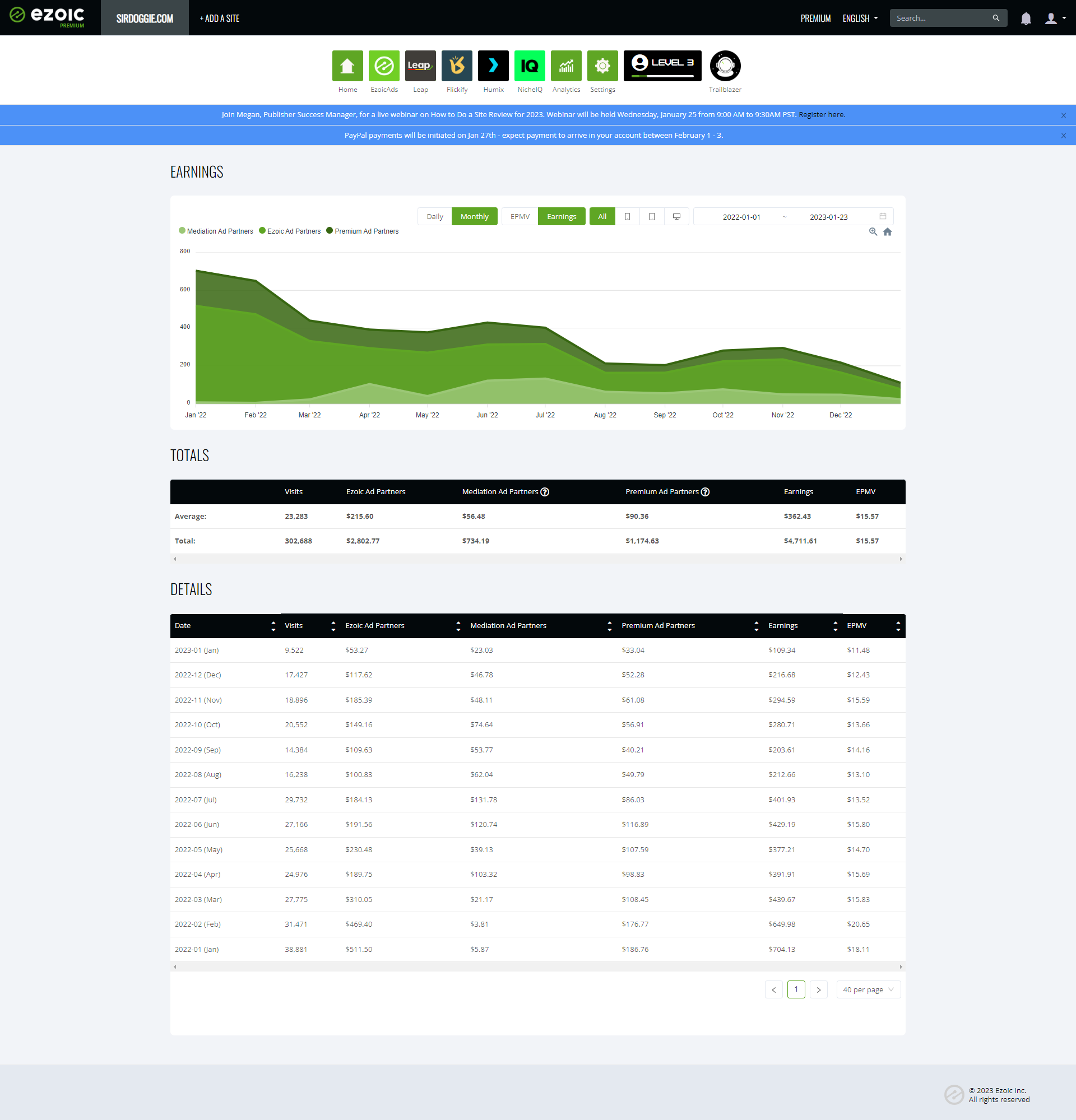The width and height of the screenshot is (1076, 1120).
Task: Click the Register here link
Action: coord(821,115)
